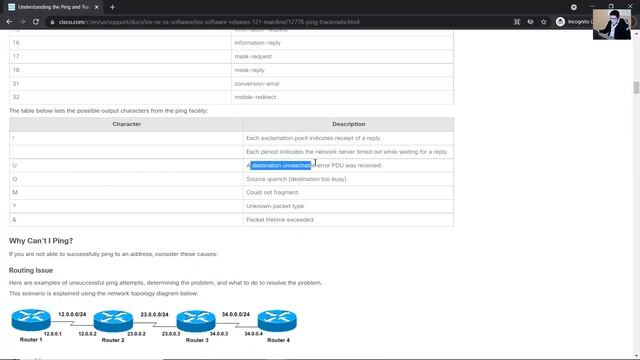Click the 'This scenario is explained' sentence
Screen dimensions: 640x360
pyautogui.click(x=103, y=293)
